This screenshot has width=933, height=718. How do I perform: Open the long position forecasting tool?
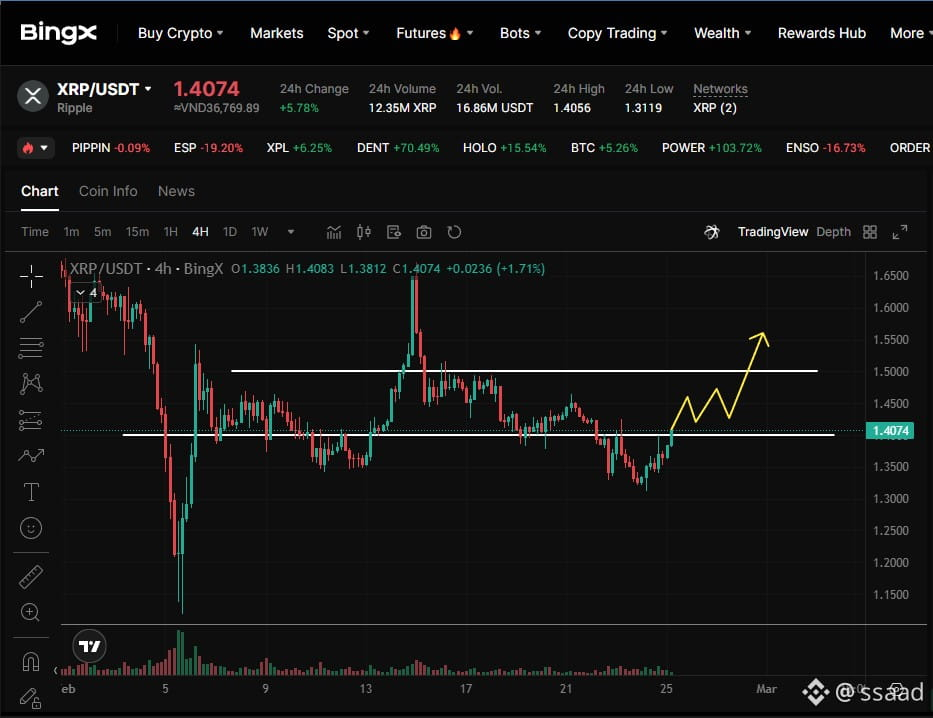[31, 420]
